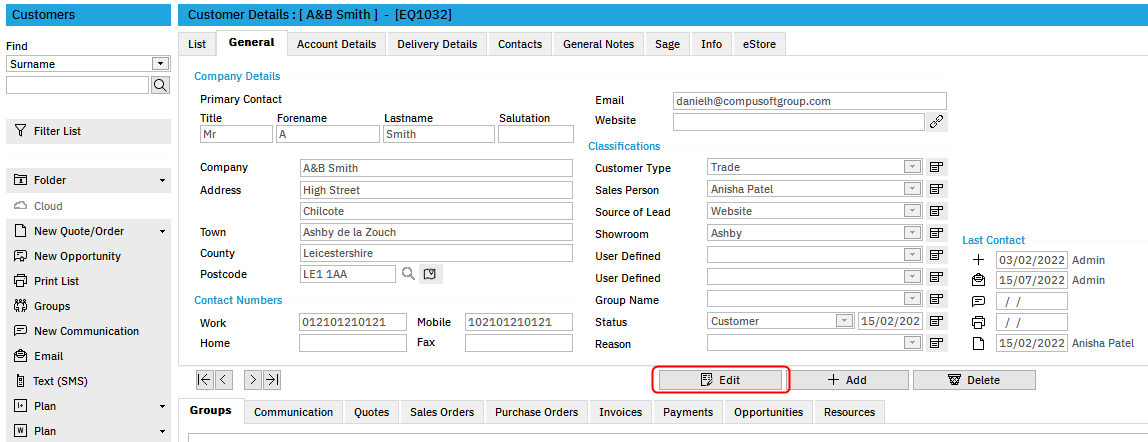Viewport: 1148px width, 442px height.
Task: Open the Quotes tab
Action: 371,412
